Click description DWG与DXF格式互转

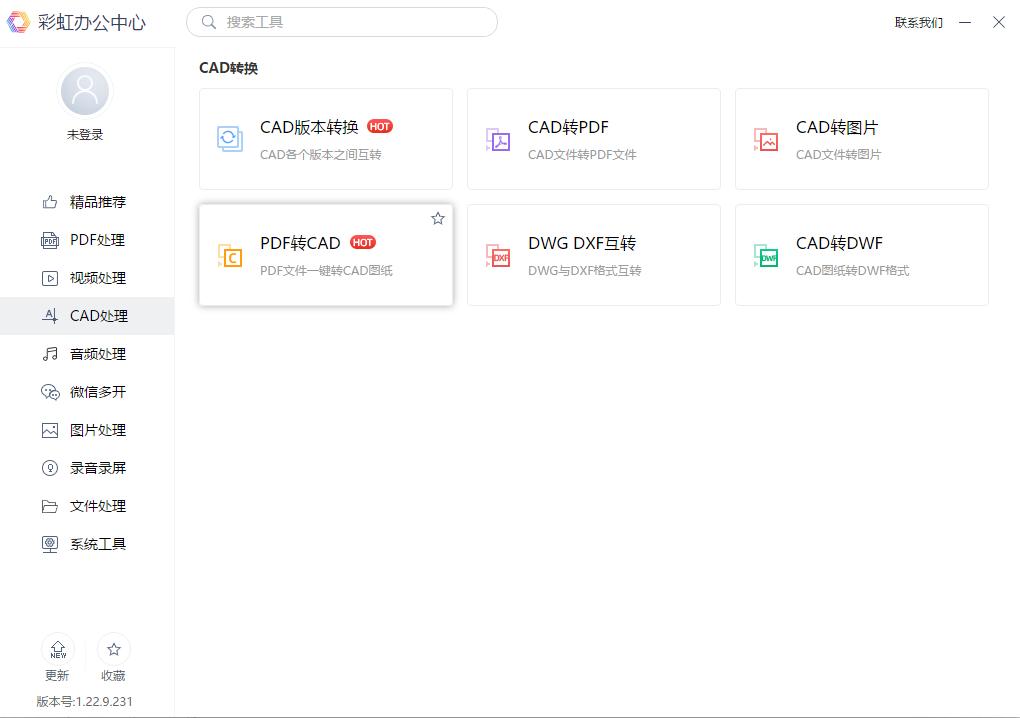585,271
